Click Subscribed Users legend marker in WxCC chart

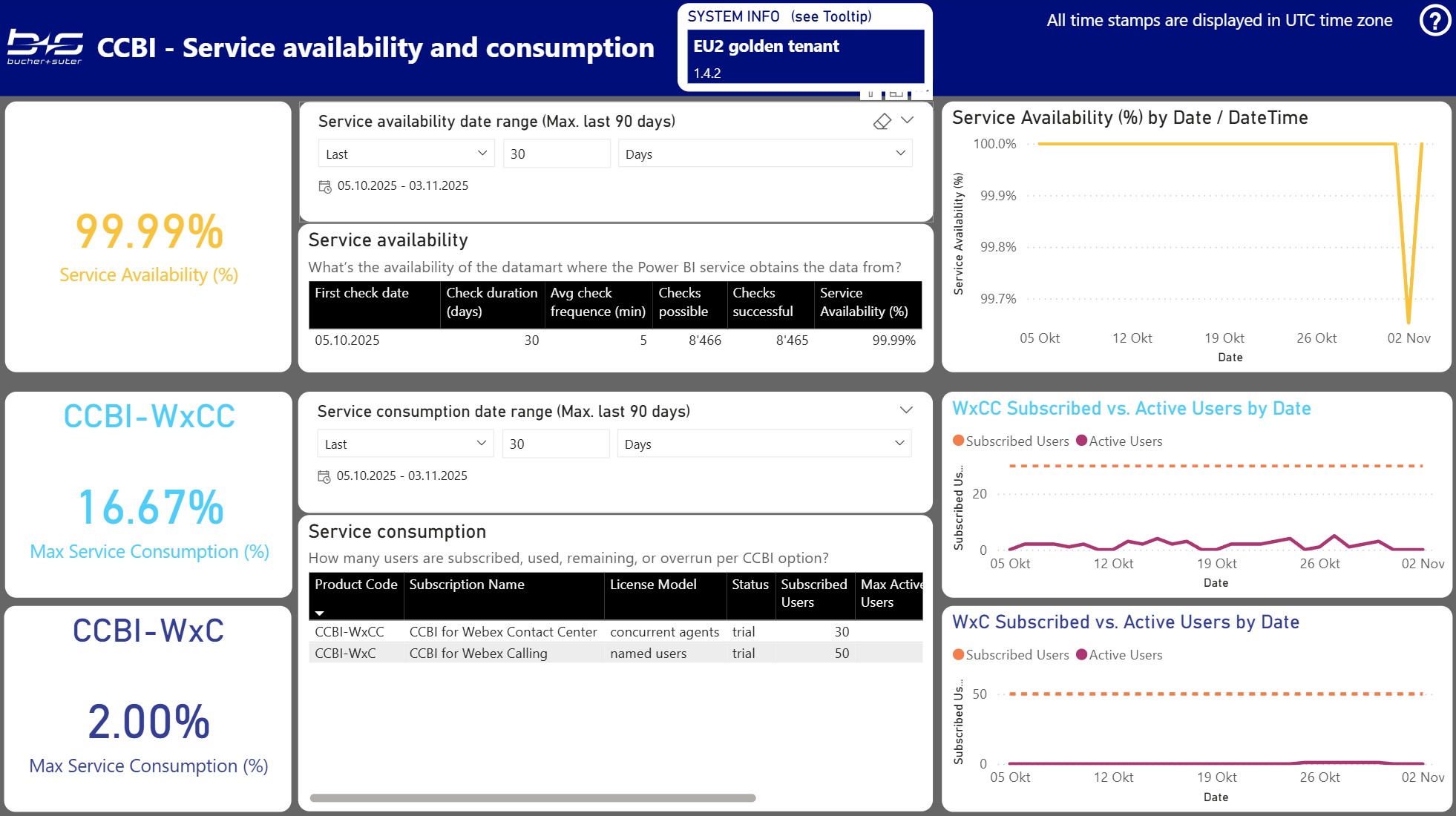click(x=958, y=441)
